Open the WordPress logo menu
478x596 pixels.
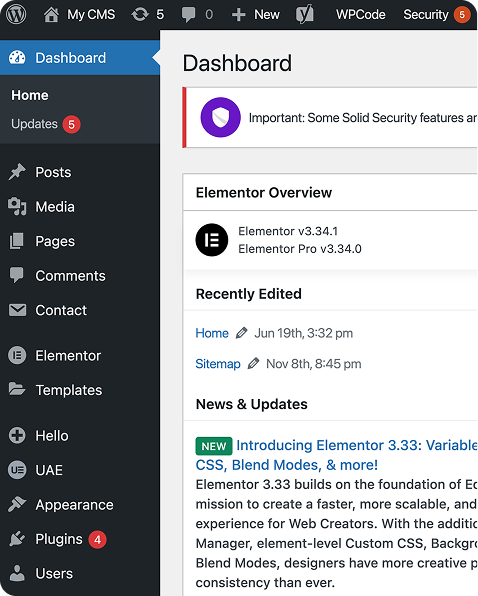16,14
